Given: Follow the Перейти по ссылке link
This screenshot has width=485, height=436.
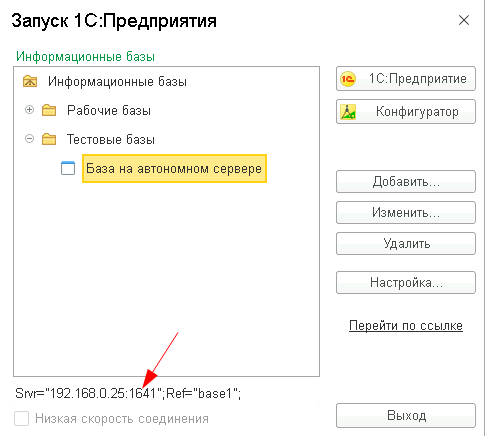Looking at the screenshot, I should [406, 325].
